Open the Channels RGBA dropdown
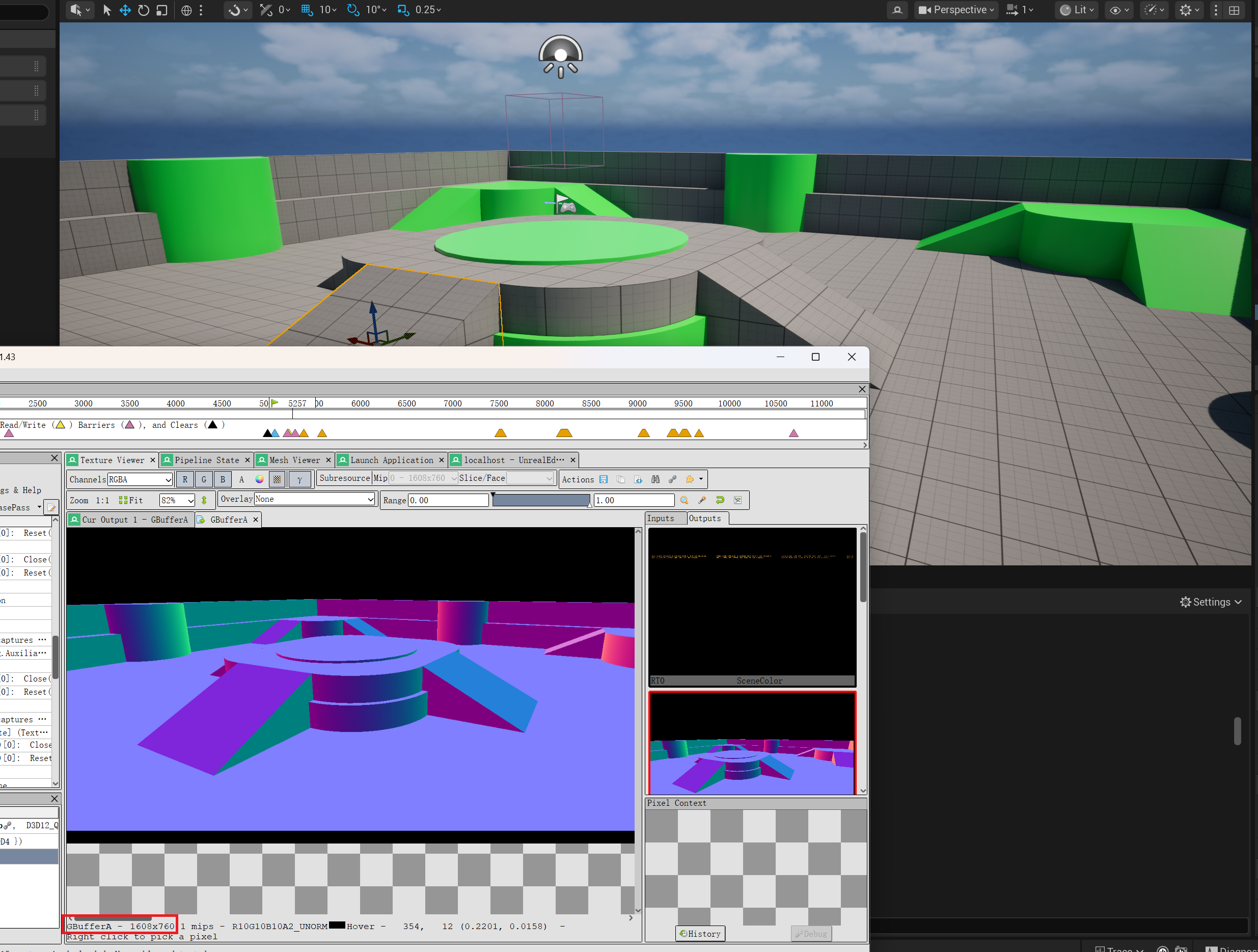The image size is (1258, 952). (x=140, y=479)
